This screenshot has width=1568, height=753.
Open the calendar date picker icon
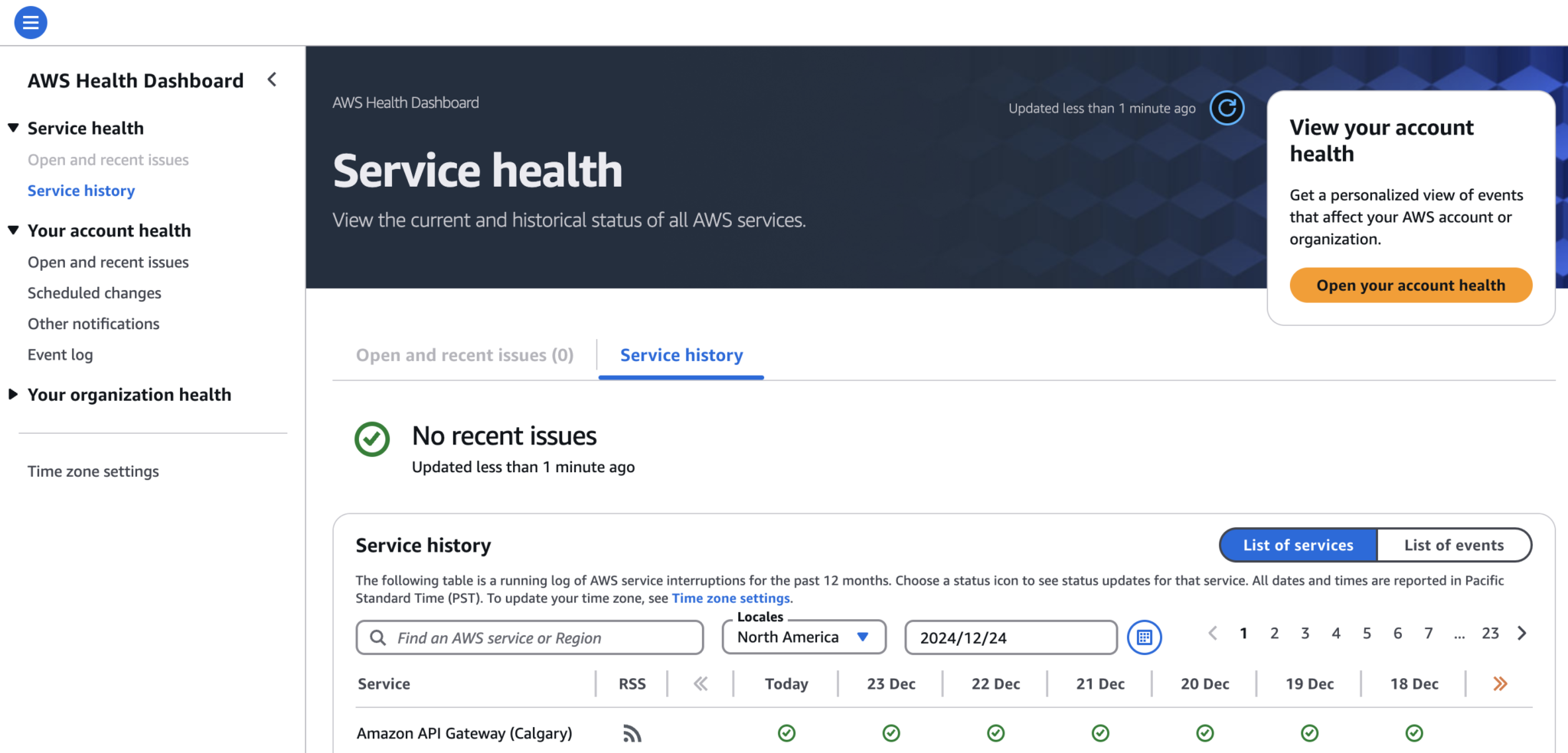1144,637
